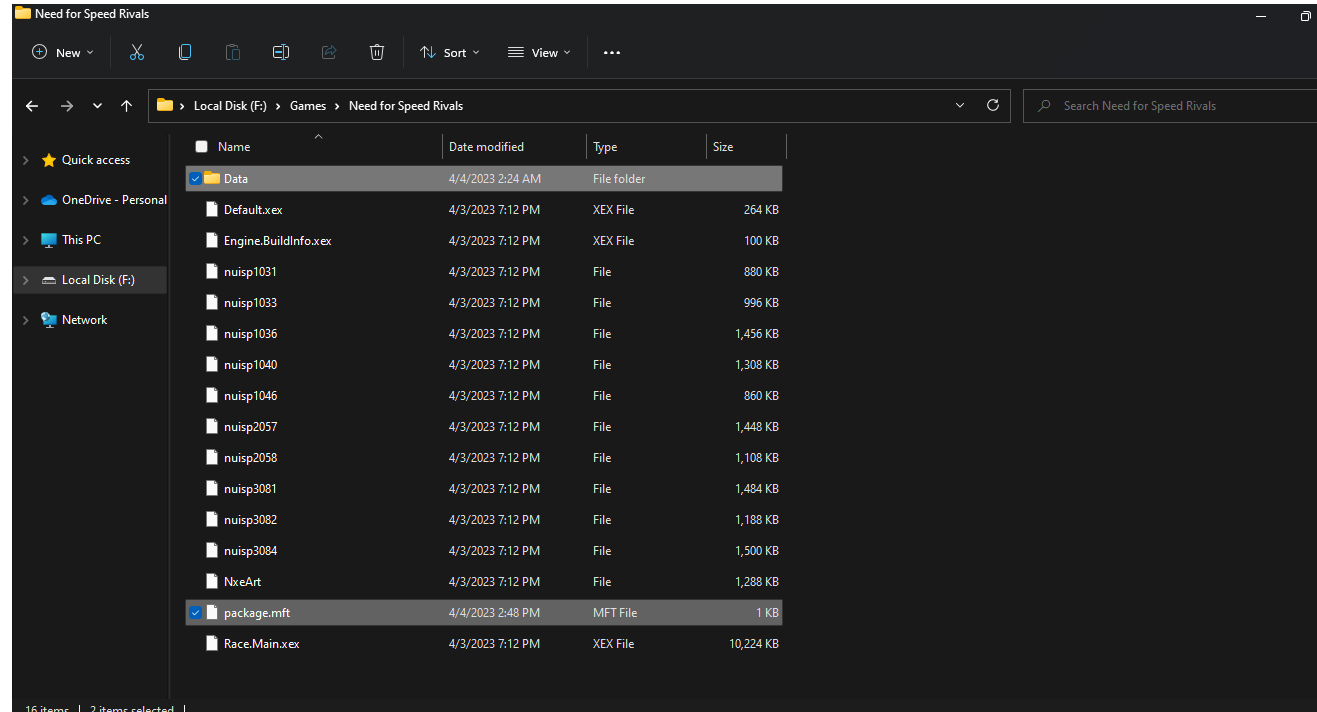1317x712 pixels.
Task: Click the Search Need for Speed Rivals box
Action: pos(1170,105)
